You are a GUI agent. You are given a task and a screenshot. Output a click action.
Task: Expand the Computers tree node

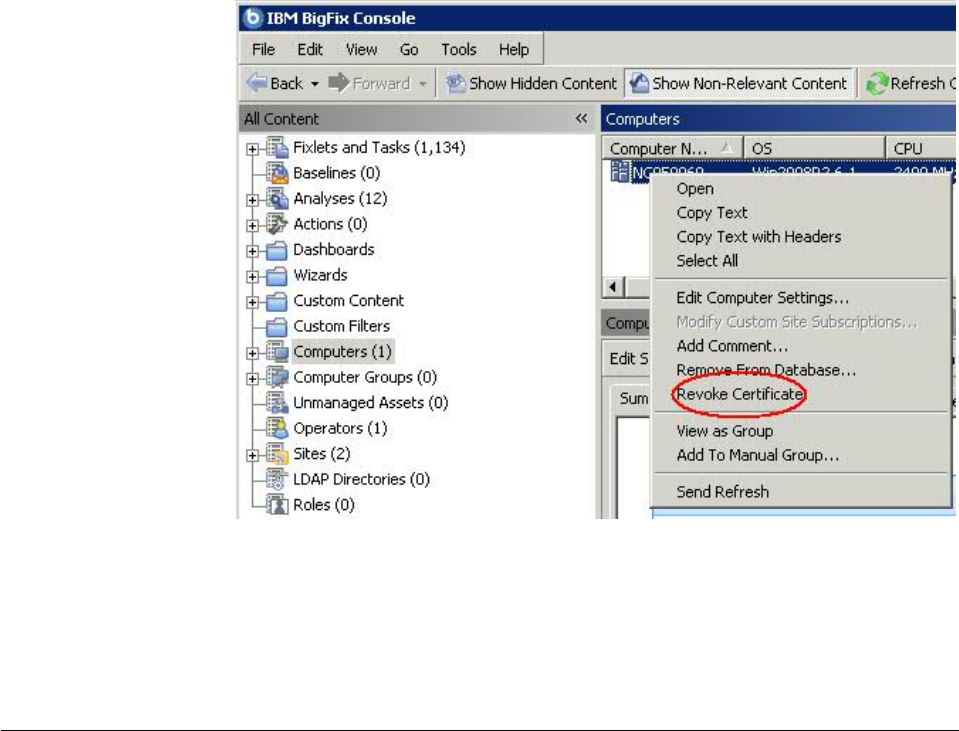252,353
